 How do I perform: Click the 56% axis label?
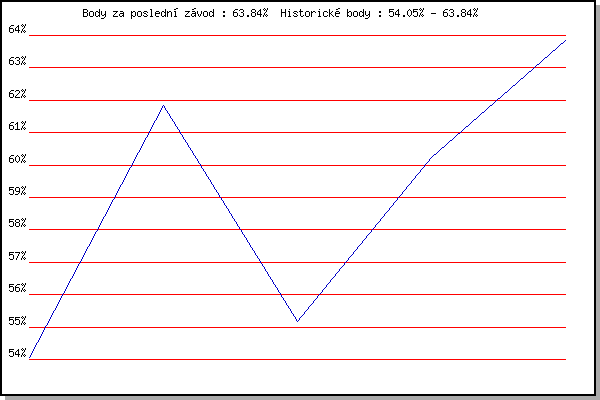(x=17, y=288)
